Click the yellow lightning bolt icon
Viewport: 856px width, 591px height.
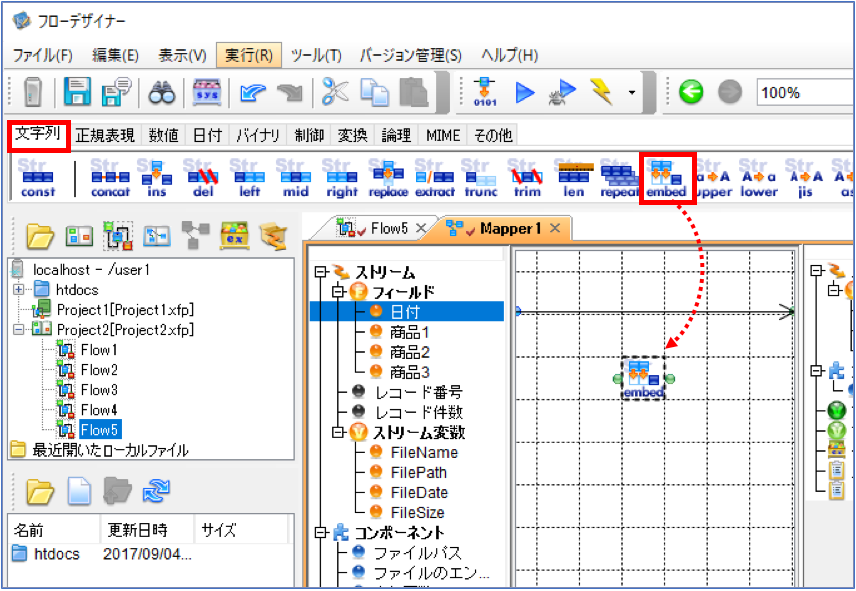(x=602, y=92)
